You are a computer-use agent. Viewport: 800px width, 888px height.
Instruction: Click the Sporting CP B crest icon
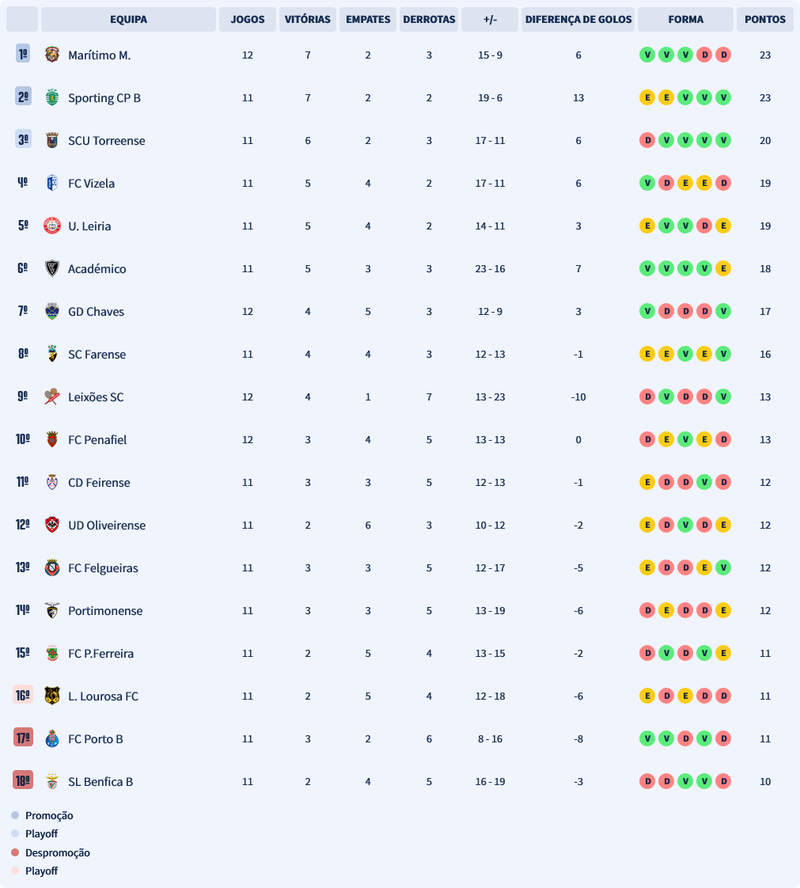pyautogui.click(x=52, y=98)
